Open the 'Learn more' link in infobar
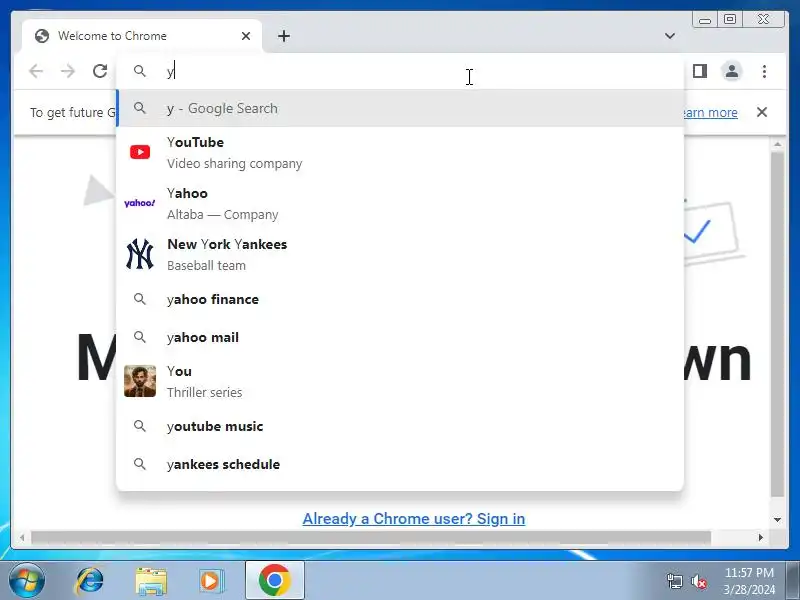 click(x=710, y=112)
